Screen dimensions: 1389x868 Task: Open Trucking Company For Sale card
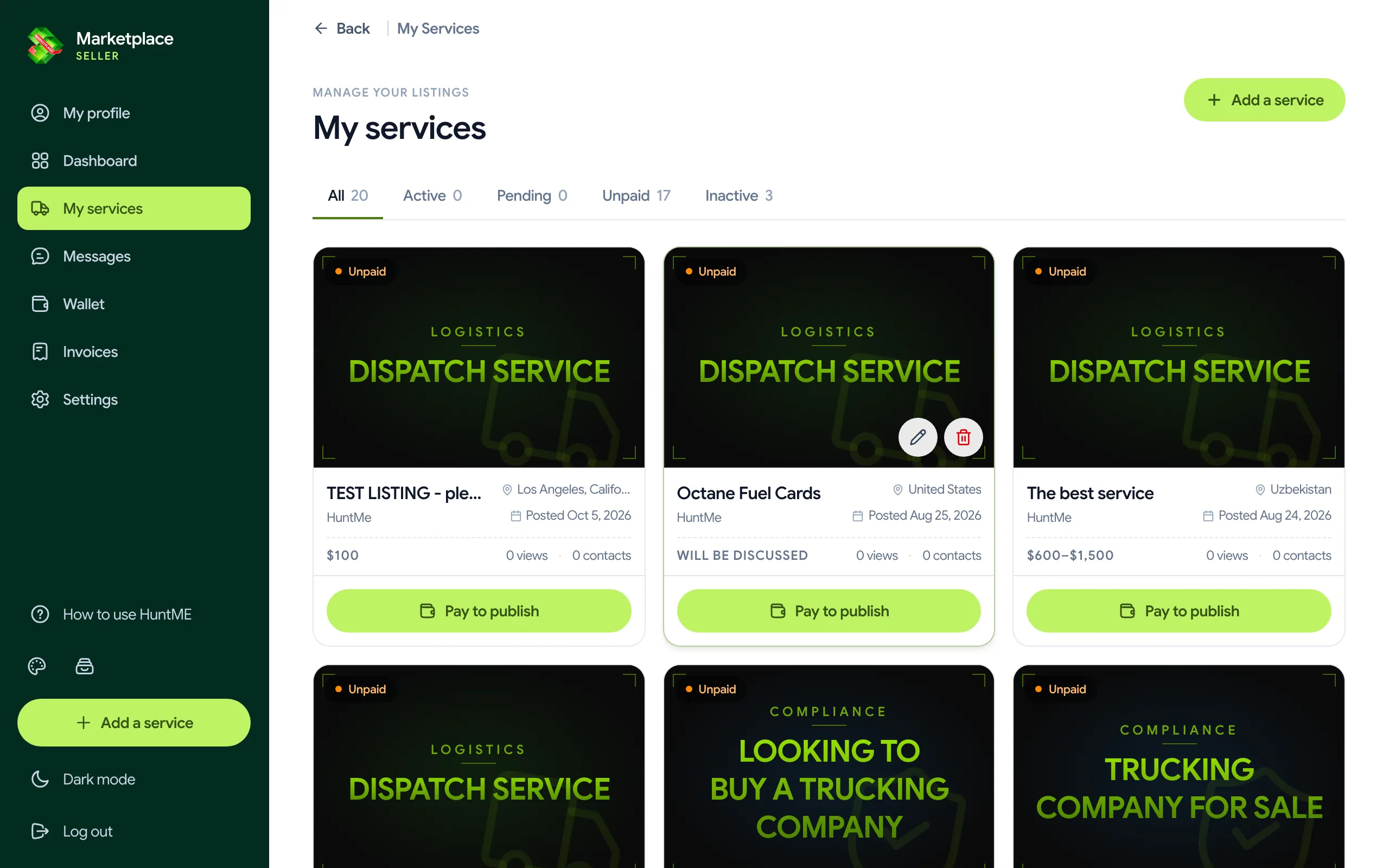[1178, 767]
